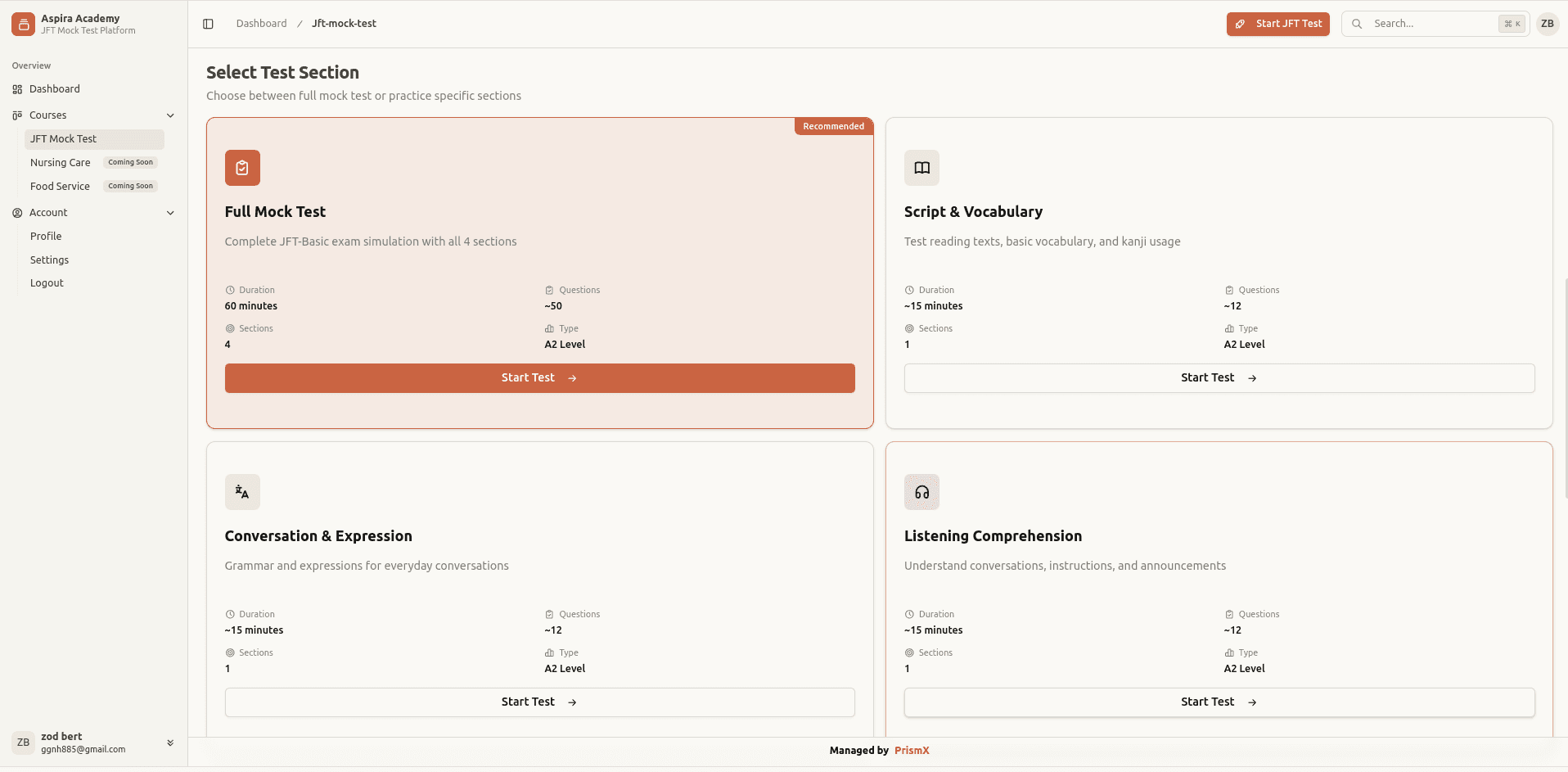This screenshot has height=772, width=1568.
Task: Go to Dashboard breadcrumb link
Action: click(262, 24)
